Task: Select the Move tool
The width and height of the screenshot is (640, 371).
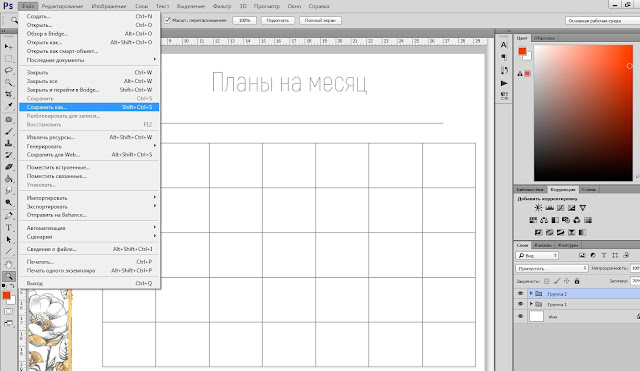Action: pyautogui.click(x=9, y=47)
